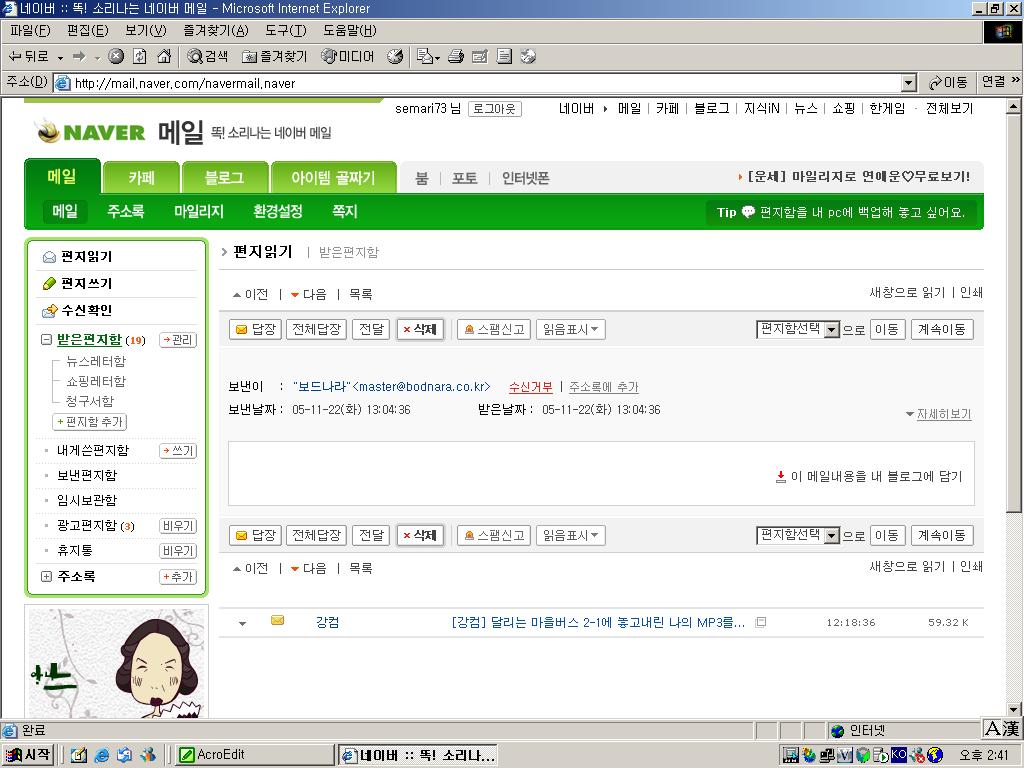This screenshot has width=1024, height=768.
Task: Open the Mail toolbar button dropdown
Action: [437, 57]
